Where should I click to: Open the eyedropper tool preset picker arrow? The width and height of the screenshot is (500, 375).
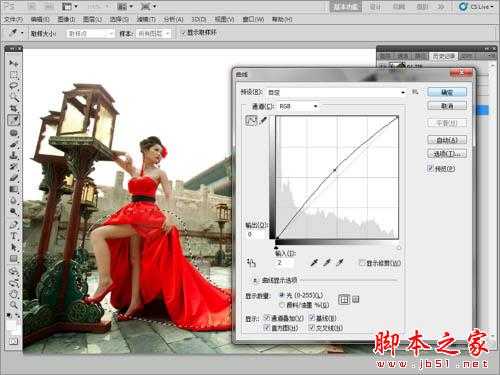[22, 33]
